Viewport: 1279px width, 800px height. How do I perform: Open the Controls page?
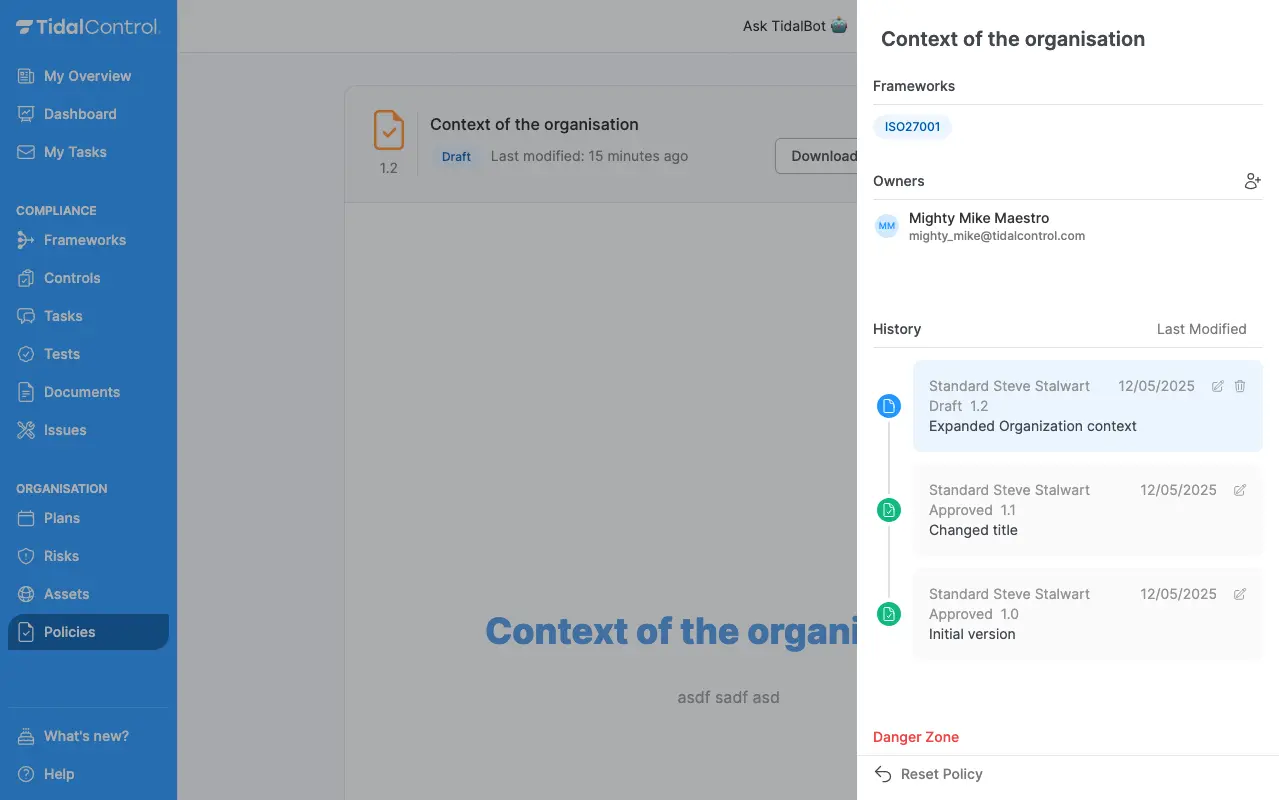coord(72,278)
